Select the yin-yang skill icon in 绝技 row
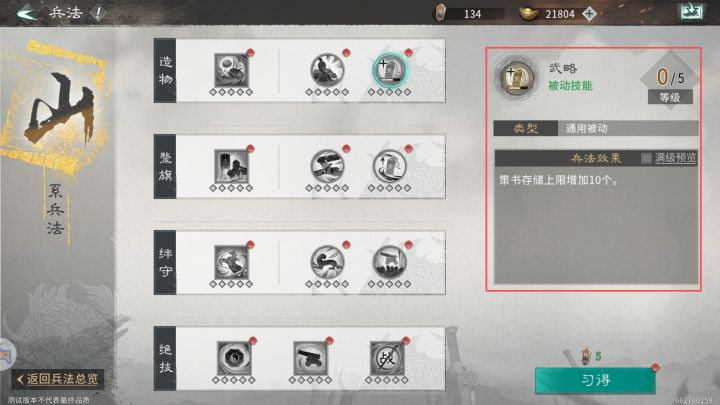Viewport: 720px width, 405px height. click(x=234, y=358)
